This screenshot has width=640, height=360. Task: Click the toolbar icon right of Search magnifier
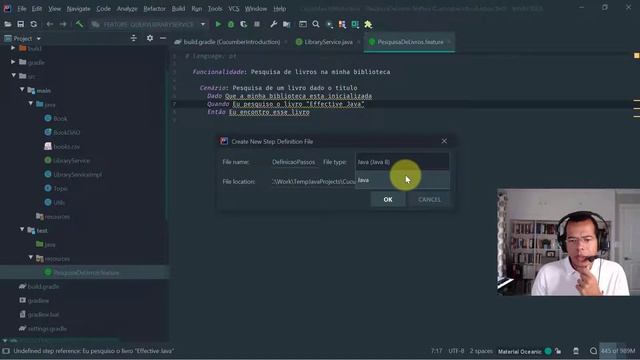pos(329,24)
